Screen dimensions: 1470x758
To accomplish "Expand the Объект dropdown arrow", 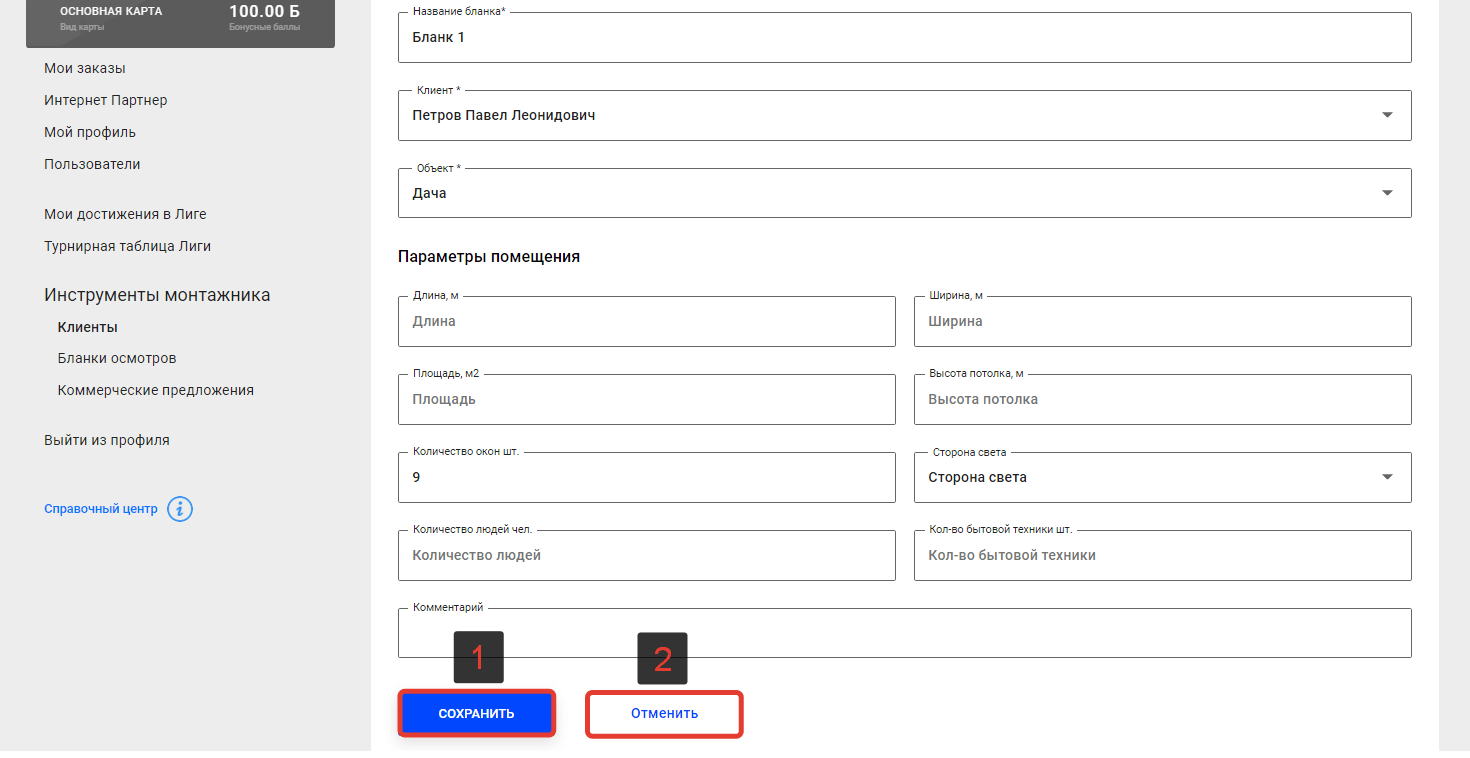I will point(1387,193).
